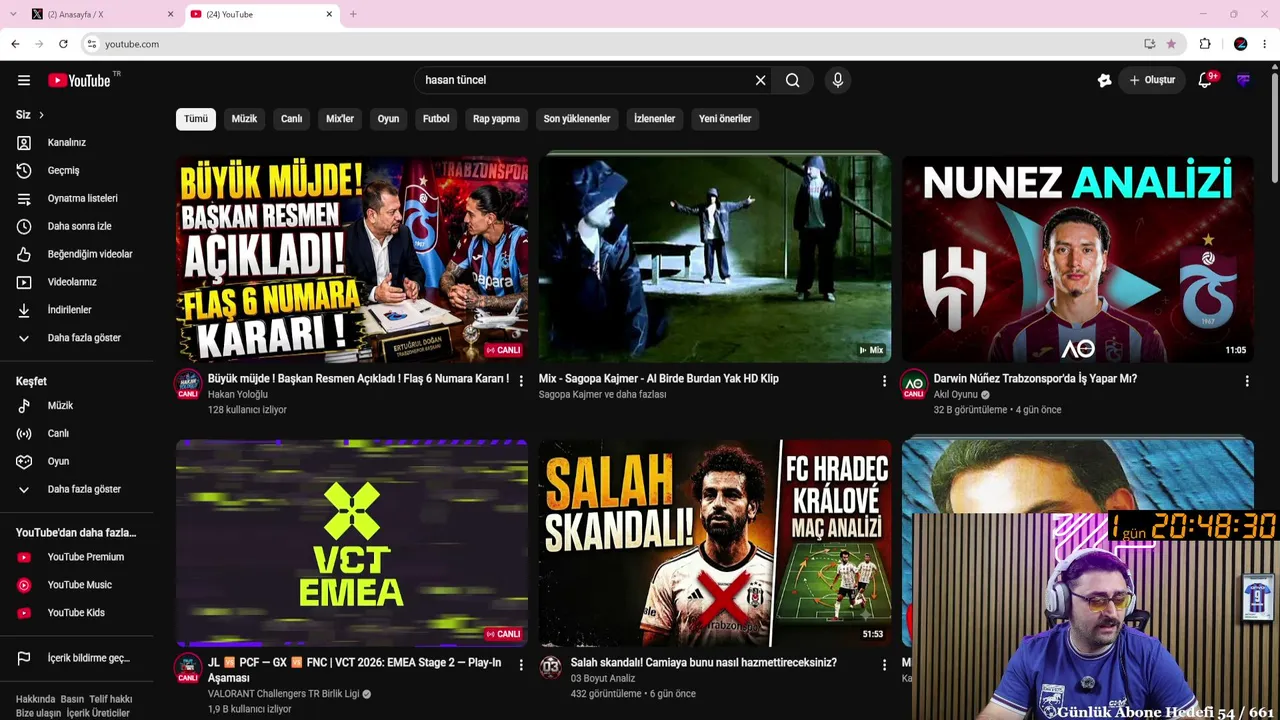Open a new browser tab
Viewport: 1280px width, 720px height.
pos(353,14)
